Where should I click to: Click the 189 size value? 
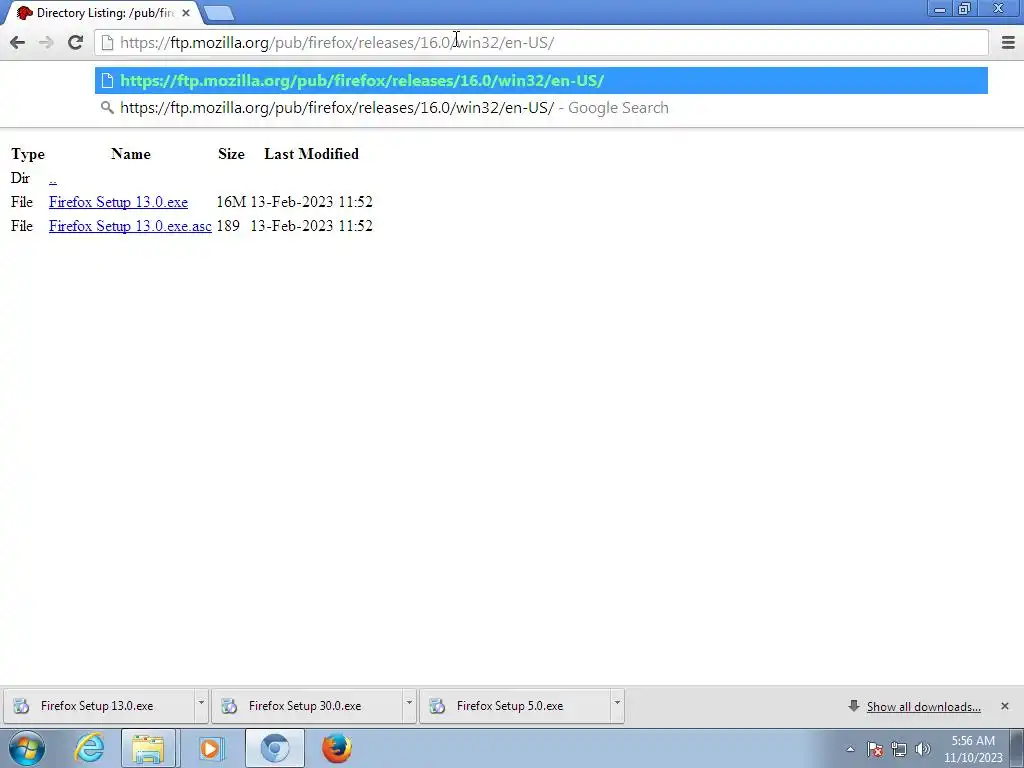pos(228,226)
